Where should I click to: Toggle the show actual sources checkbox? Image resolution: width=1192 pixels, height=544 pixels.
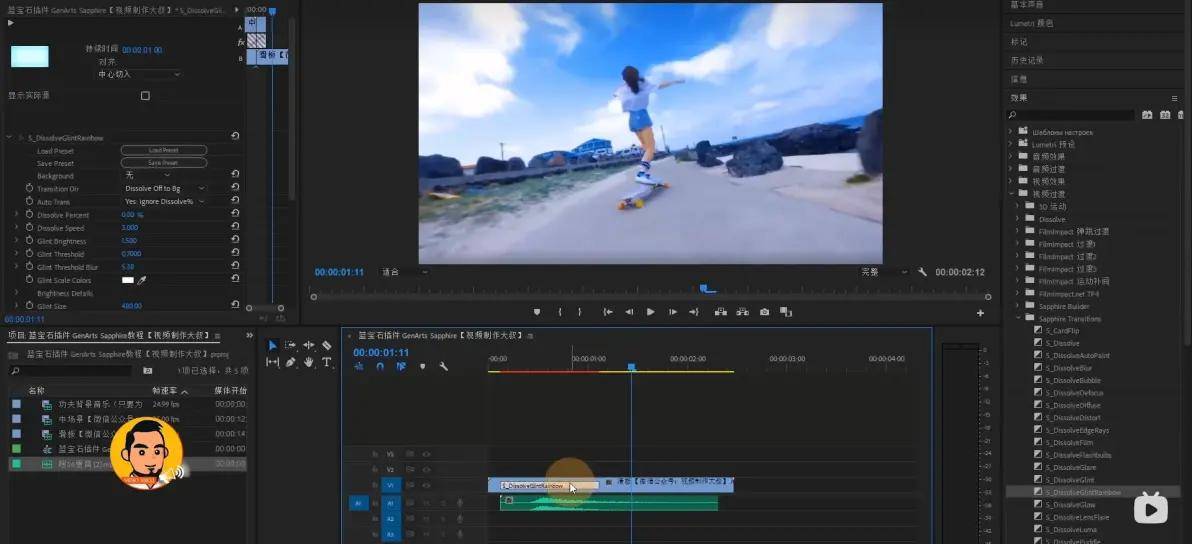tap(145, 96)
